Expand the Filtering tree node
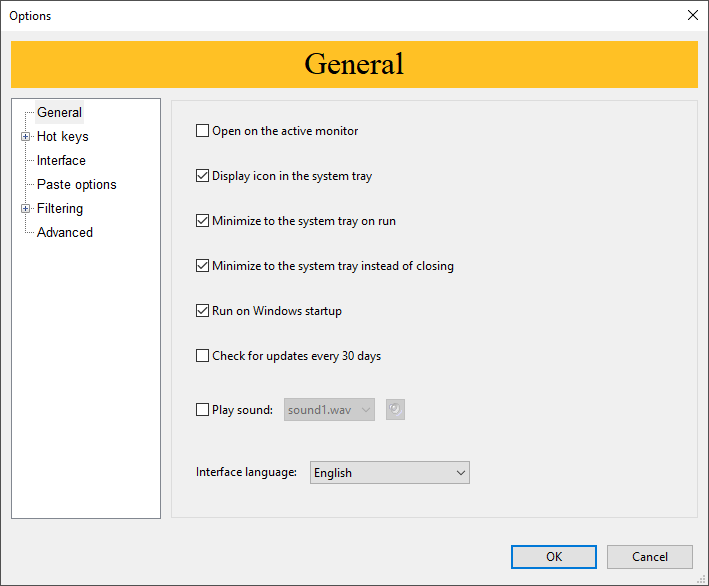The height and width of the screenshot is (586, 709). coord(25,208)
